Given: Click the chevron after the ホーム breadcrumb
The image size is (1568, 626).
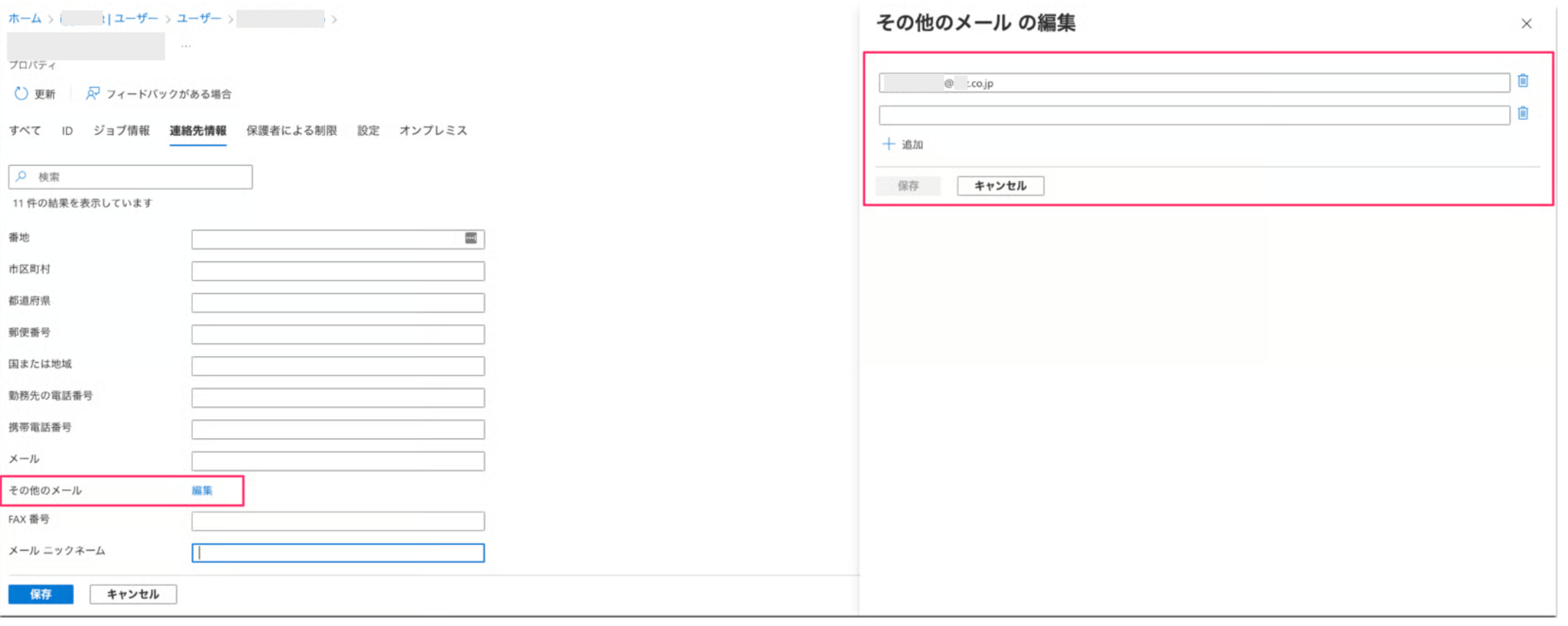Looking at the screenshot, I should coord(50,20).
